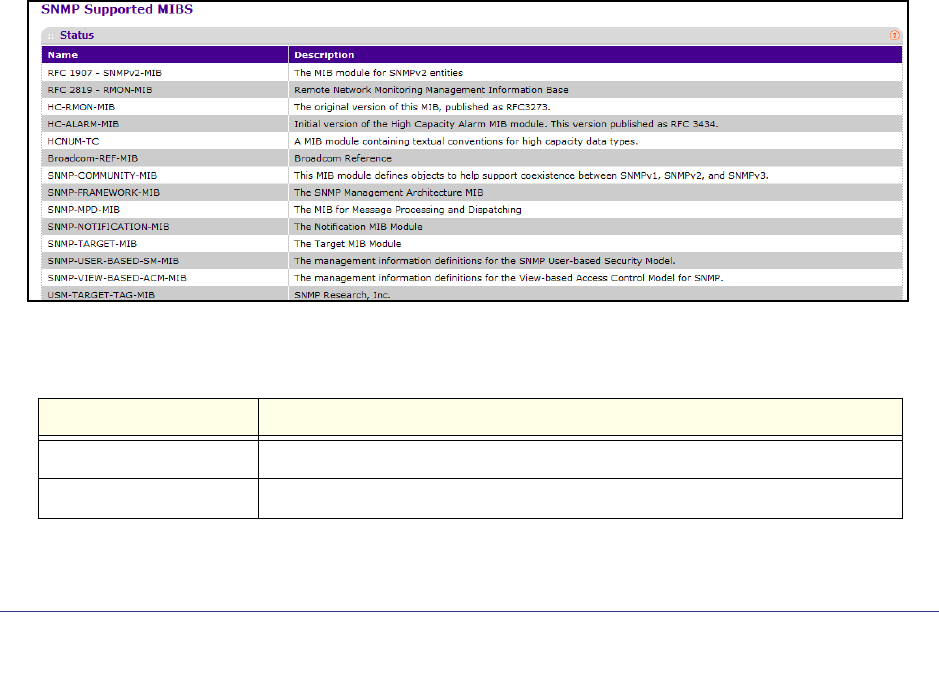Viewport: 939px width, 681px height.
Task: Click the SNMP Supported MIBS page title
Action: point(117,10)
